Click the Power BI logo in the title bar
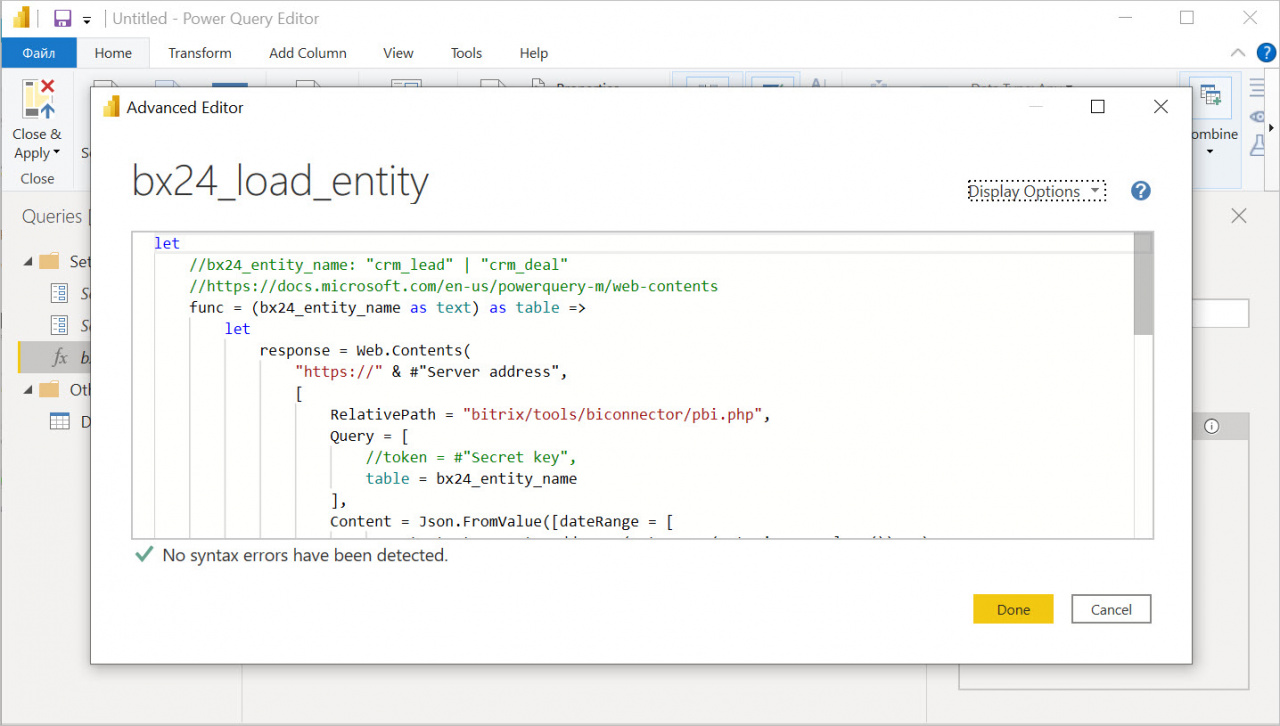Viewport: 1280px width, 726px height. [x=21, y=18]
